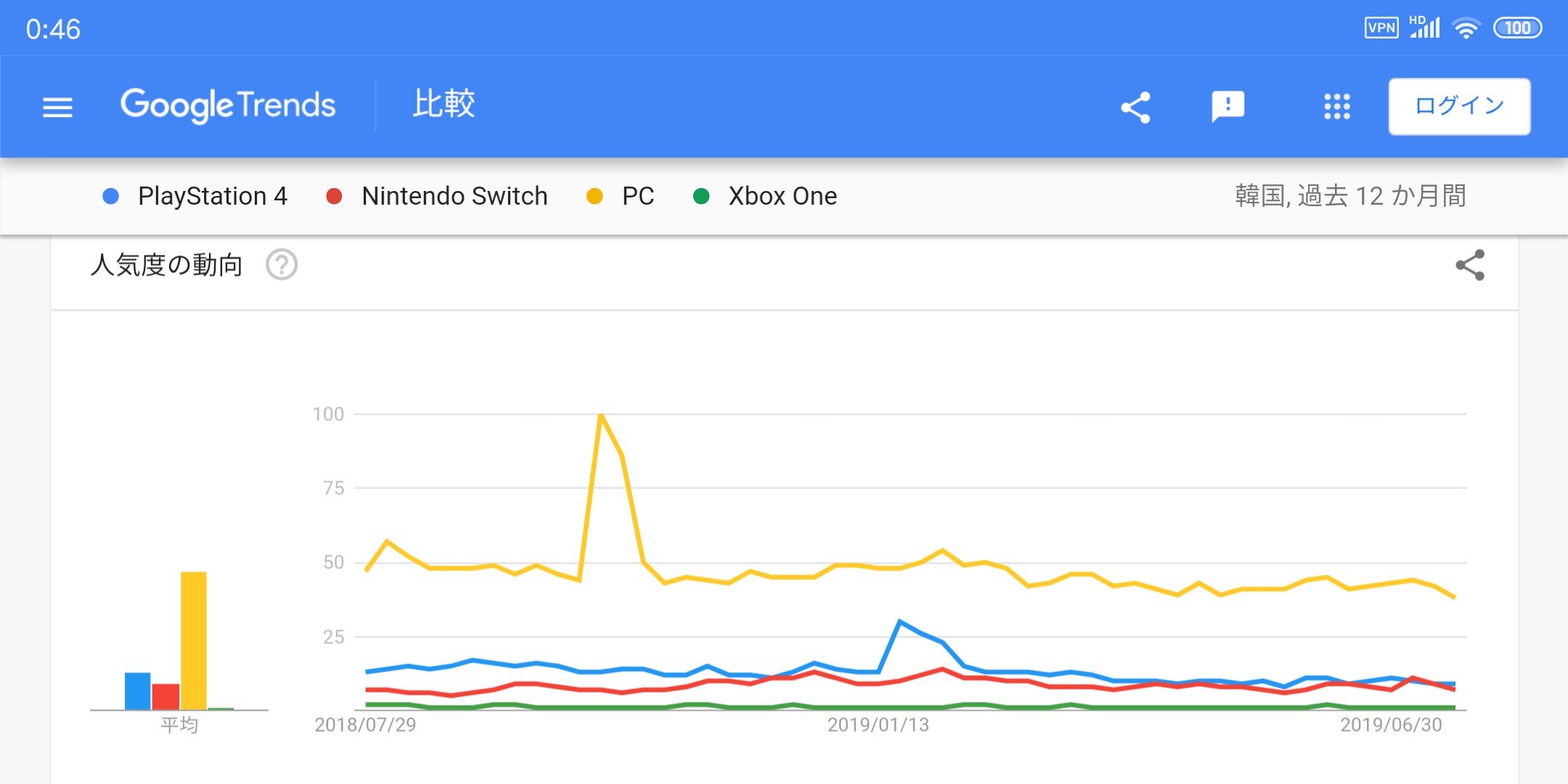Select the PlayStation 4 search term

pos(212,196)
